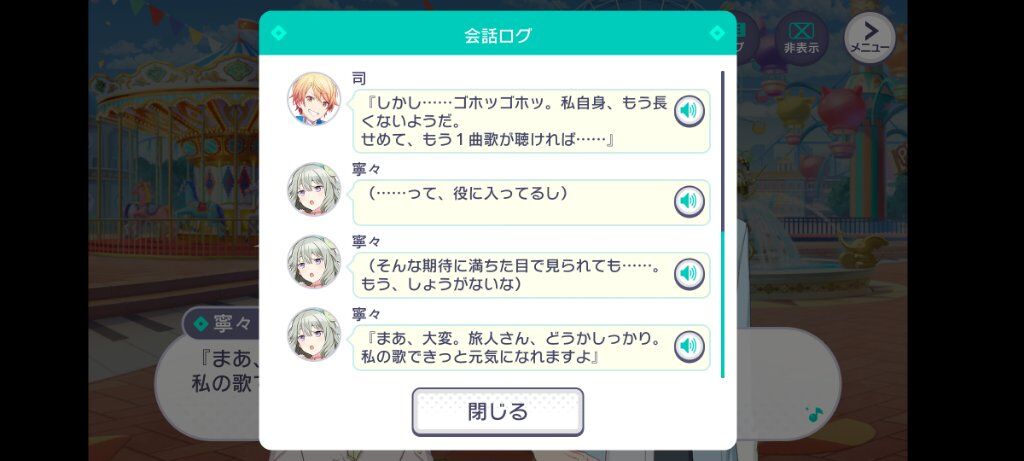Play voice for 役に入ってるし line
1024x461 pixels.
point(689,201)
